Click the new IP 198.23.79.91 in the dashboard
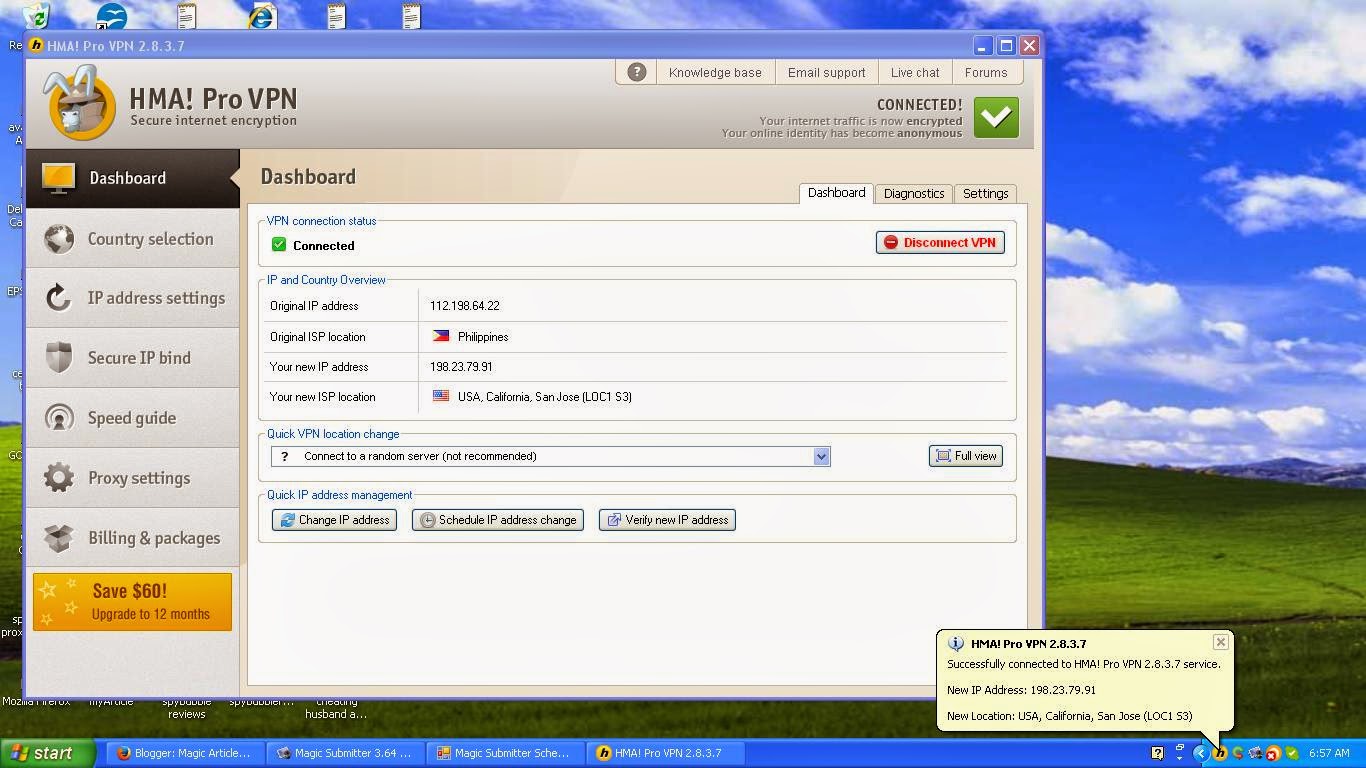 [x=461, y=367]
